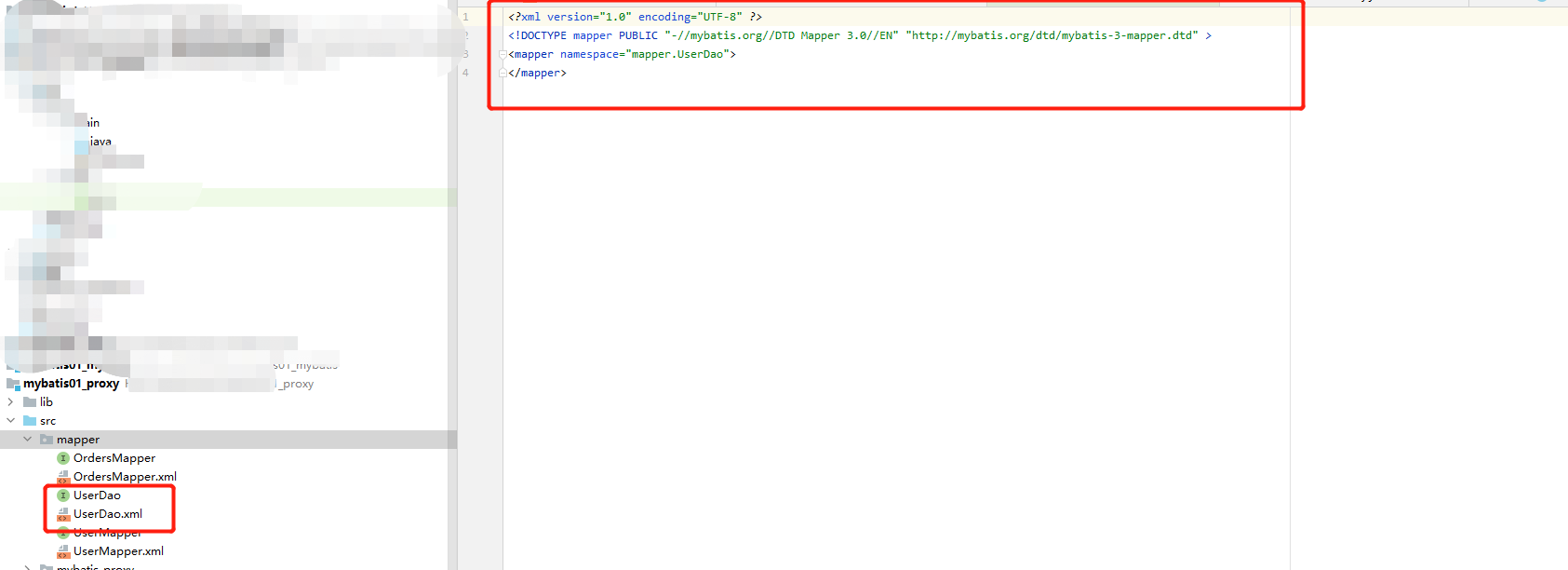The height and width of the screenshot is (570, 1568).
Task: Click line number 1 in gutter
Action: (465, 17)
